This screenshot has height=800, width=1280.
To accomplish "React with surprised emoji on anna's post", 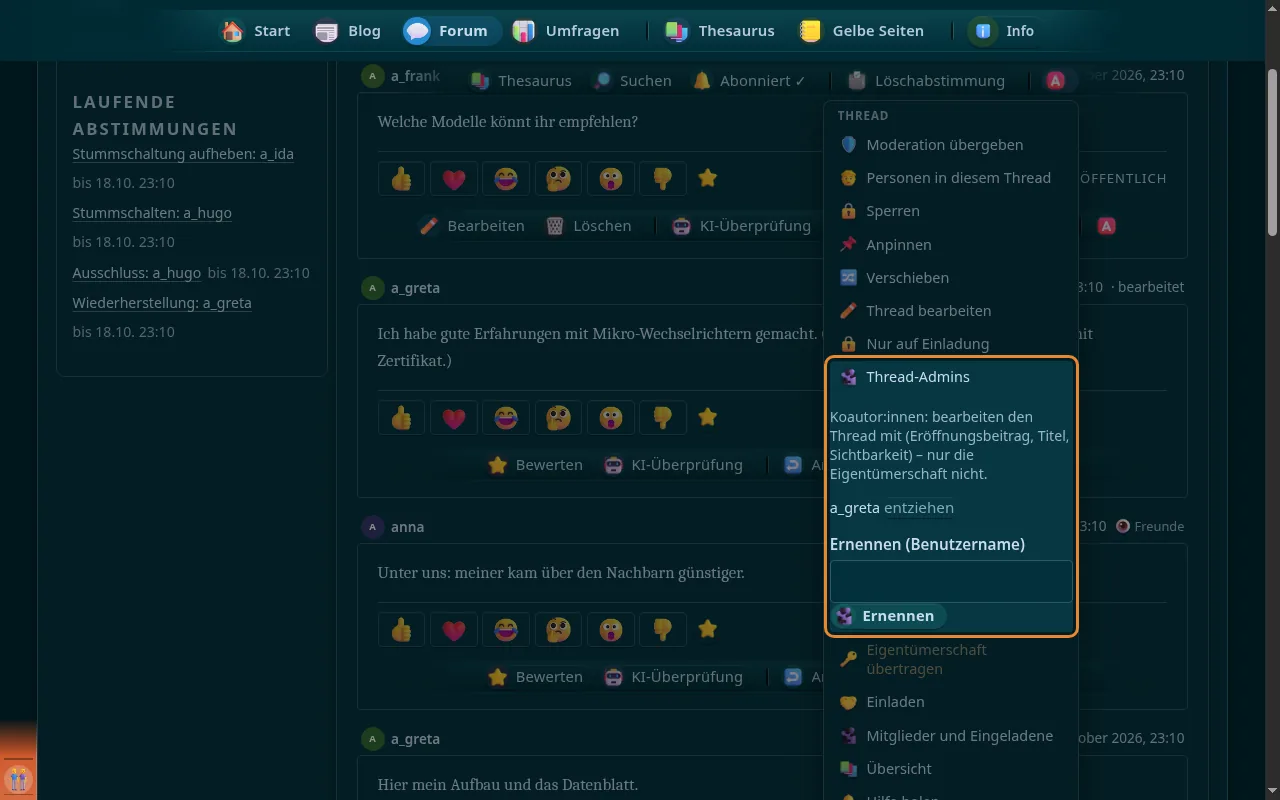I will point(610,629).
